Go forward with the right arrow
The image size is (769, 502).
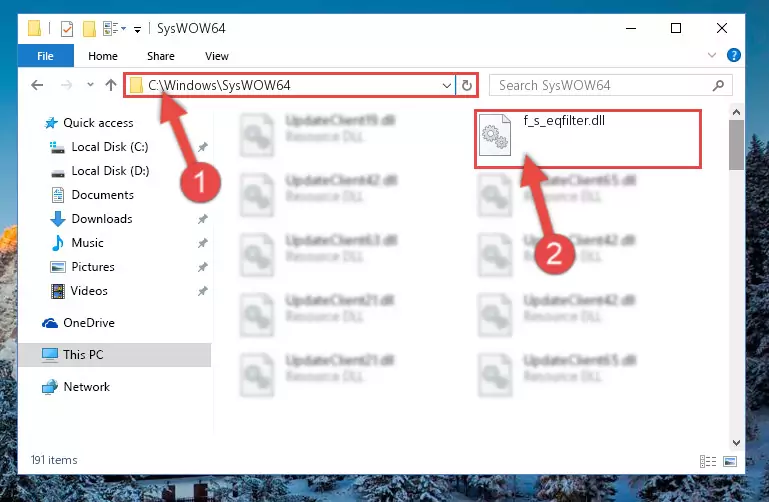click(x=66, y=85)
